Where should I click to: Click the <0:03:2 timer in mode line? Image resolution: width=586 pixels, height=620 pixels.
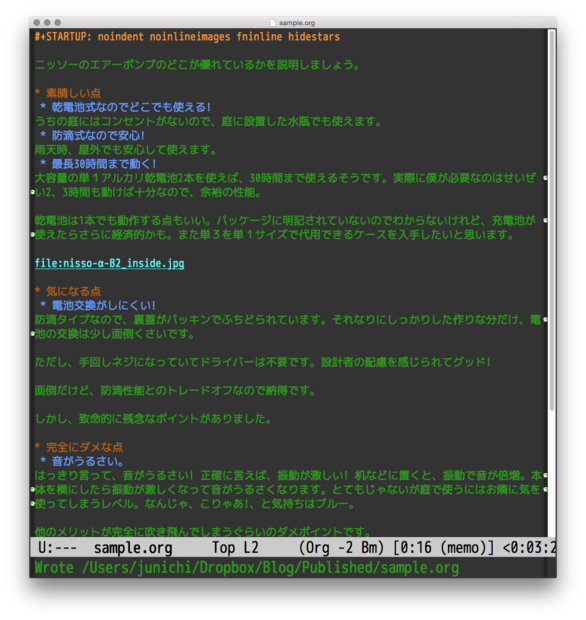click(x=529, y=548)
